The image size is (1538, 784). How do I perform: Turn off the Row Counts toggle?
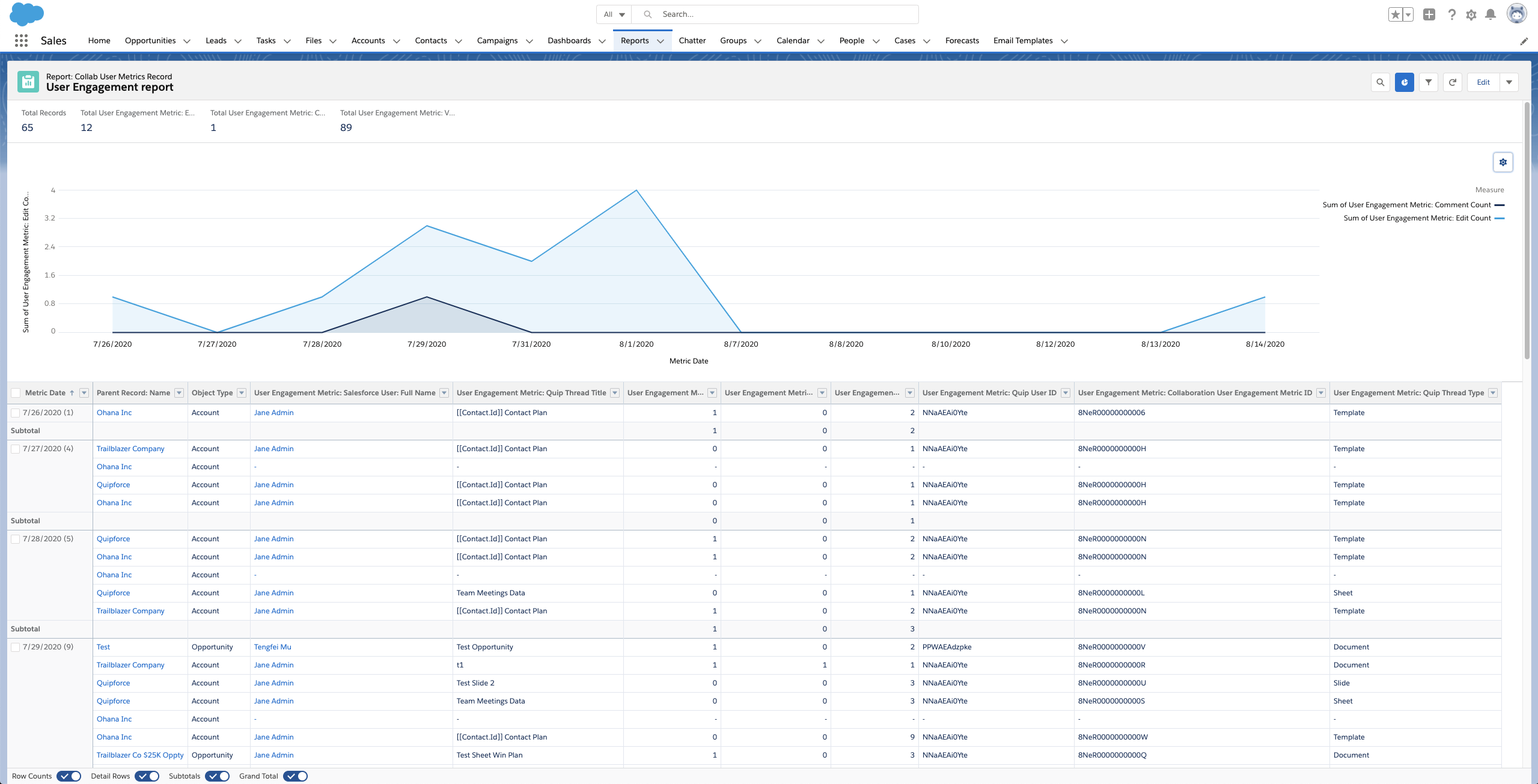tap(69, 776)
